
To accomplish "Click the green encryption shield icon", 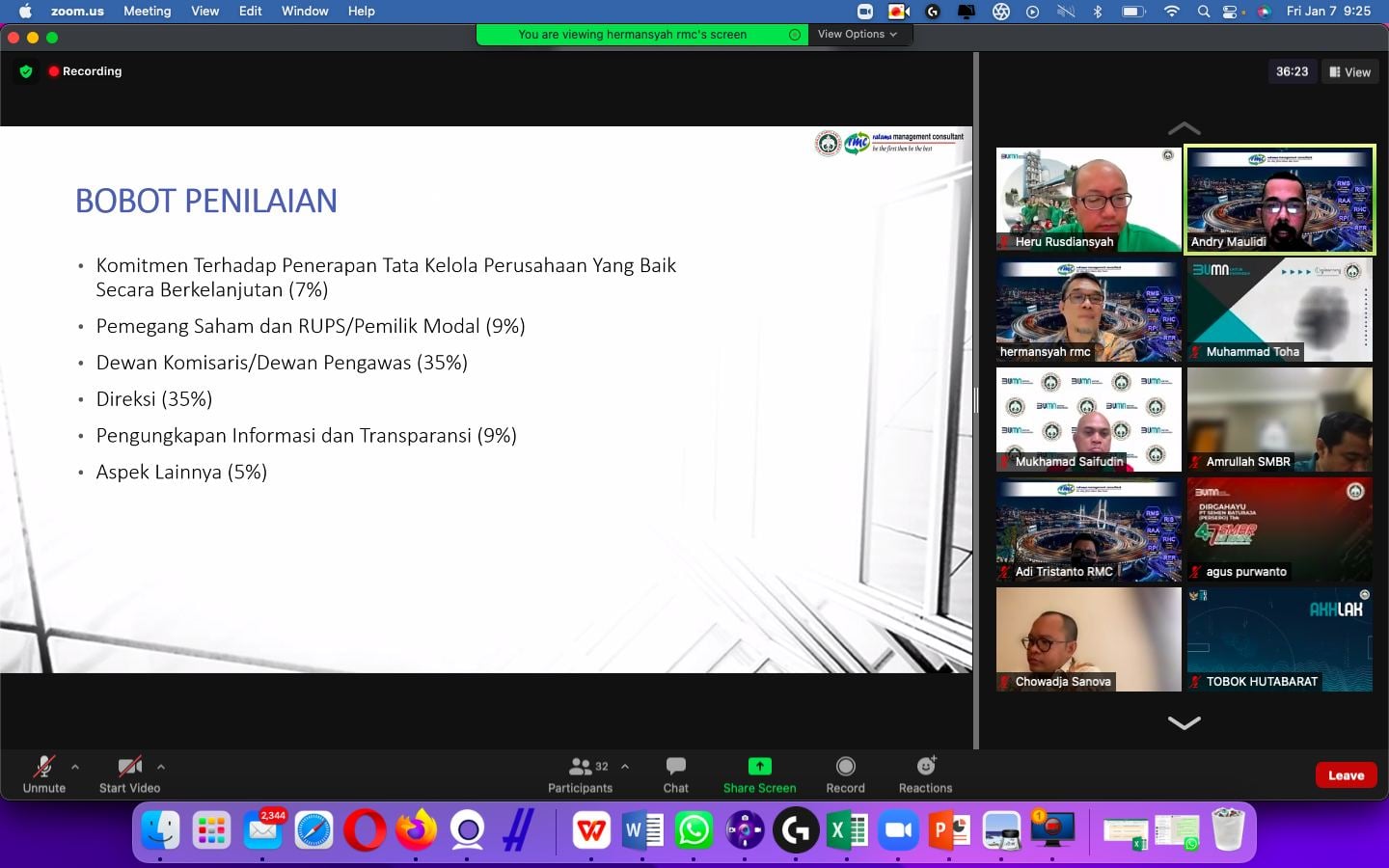I will tap(26, 71).
